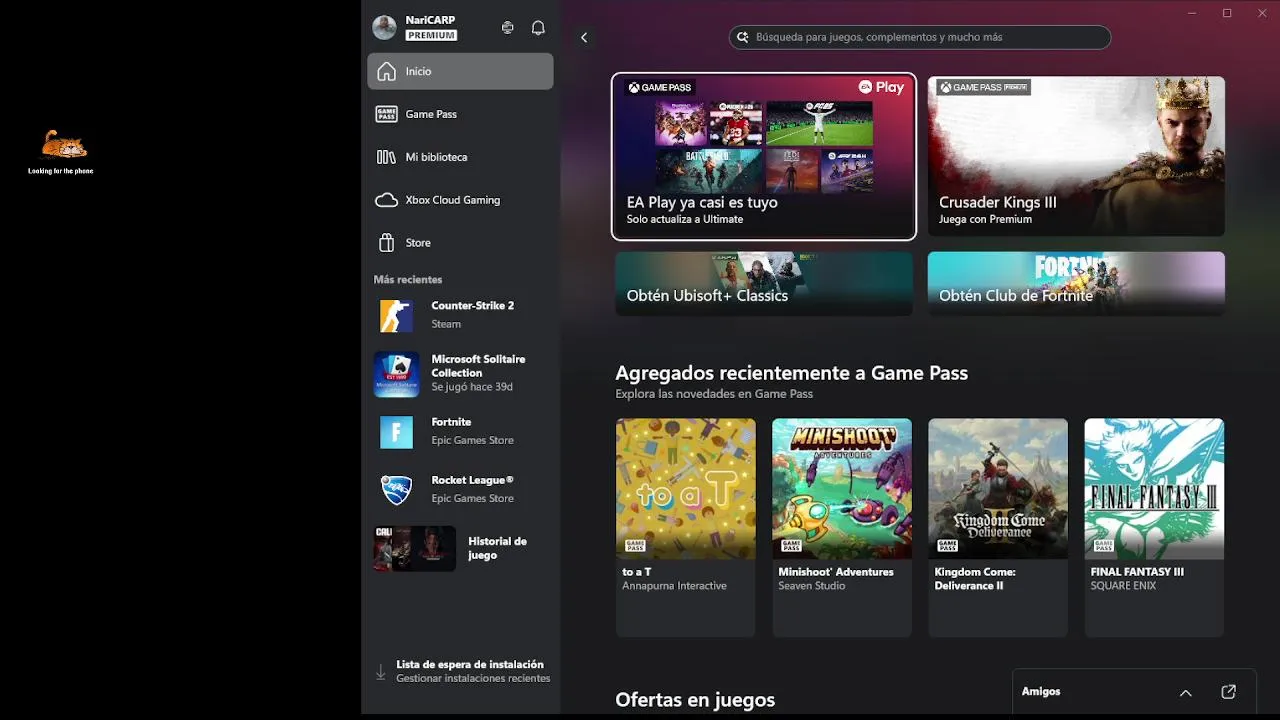
Task: Open the Crusader Kings III banner
Action: pyautogui.click(x=1076, y=157)
